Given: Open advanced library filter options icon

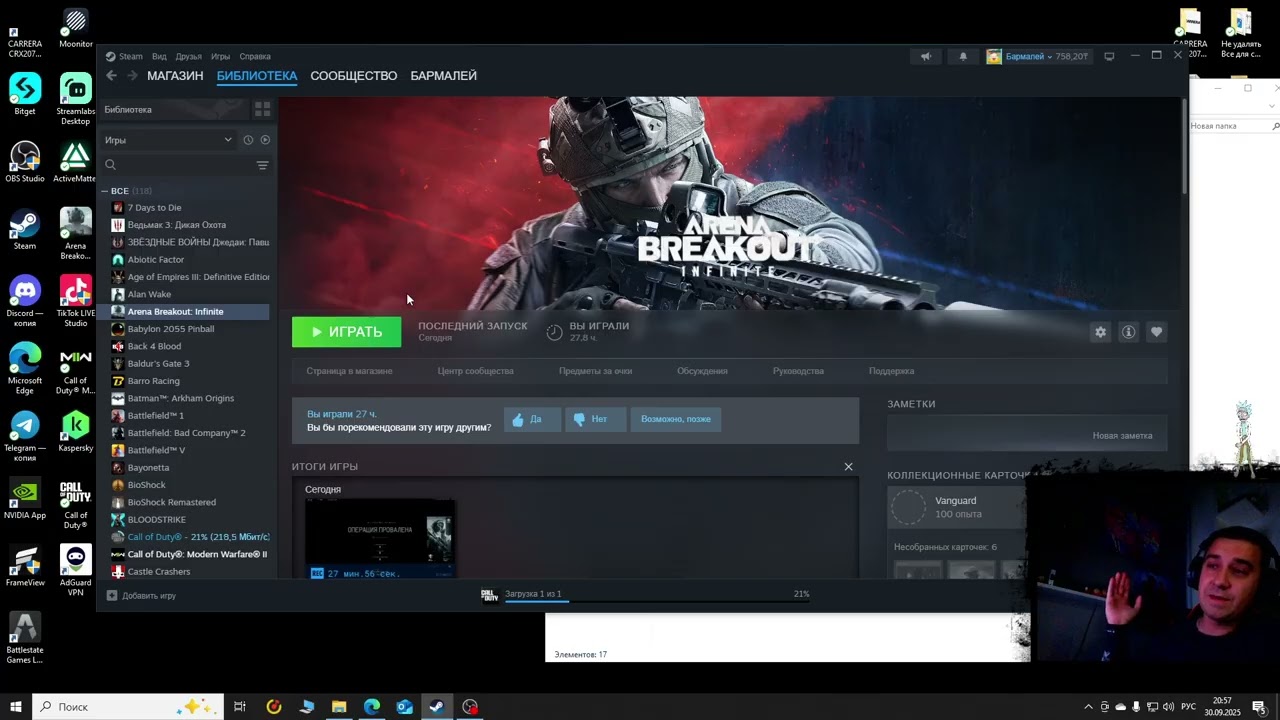Looking at the screenshot, I should click(x=263, y=165).
